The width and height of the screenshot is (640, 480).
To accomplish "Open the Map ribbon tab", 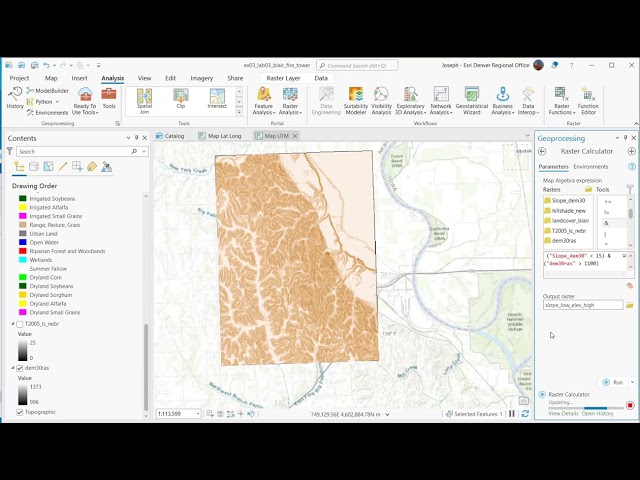I will (x=51, y=78).
